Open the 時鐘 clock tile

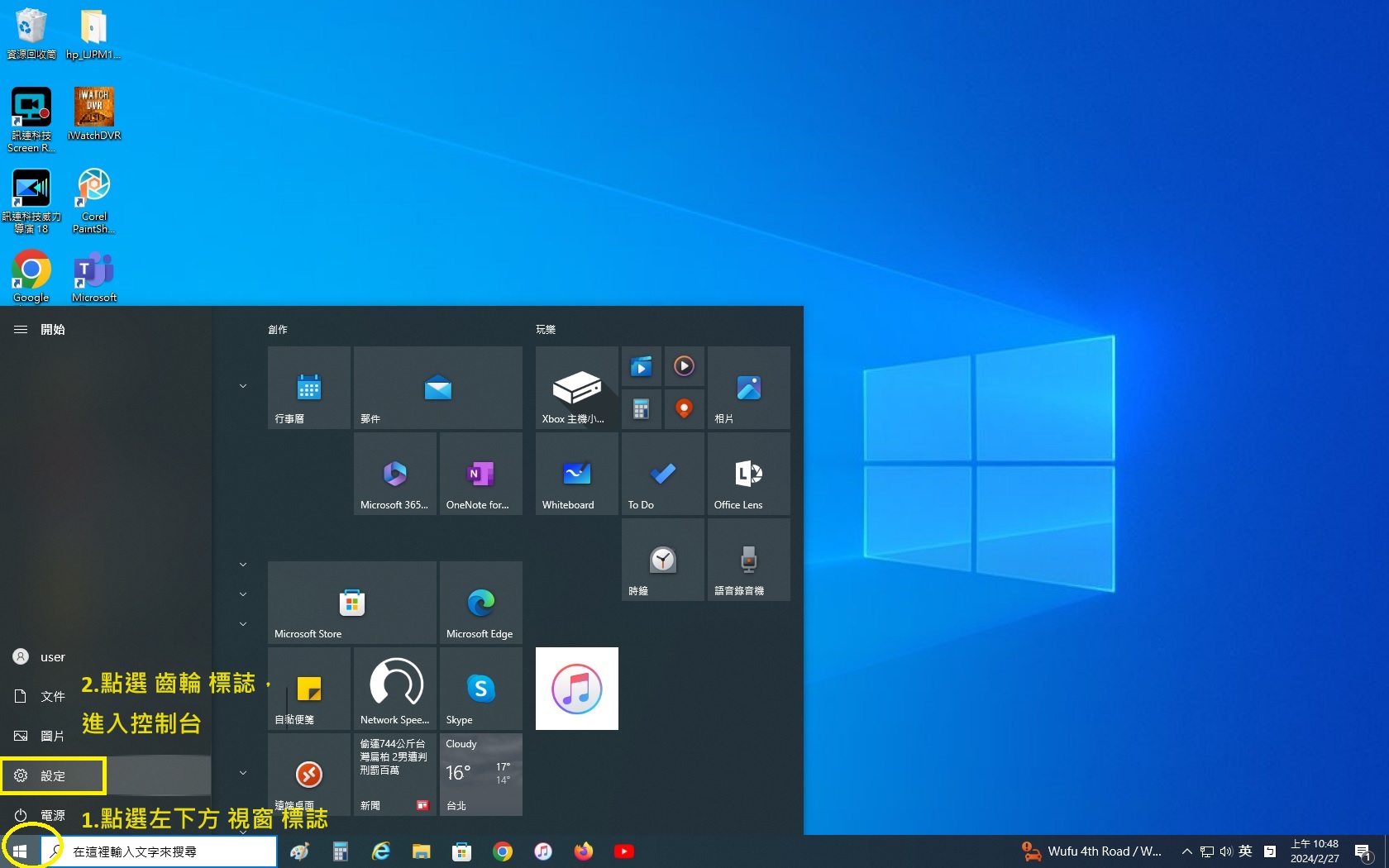tap(663, 560)
